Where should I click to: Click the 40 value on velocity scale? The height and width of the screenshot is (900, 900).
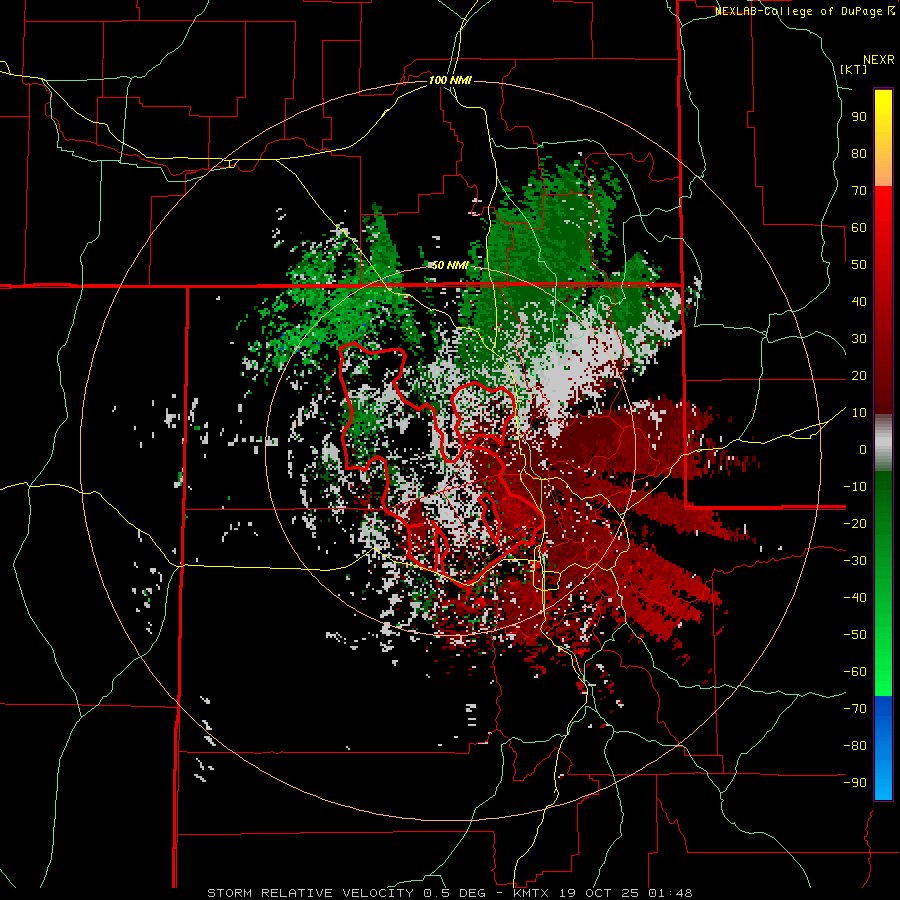(859, 302)
